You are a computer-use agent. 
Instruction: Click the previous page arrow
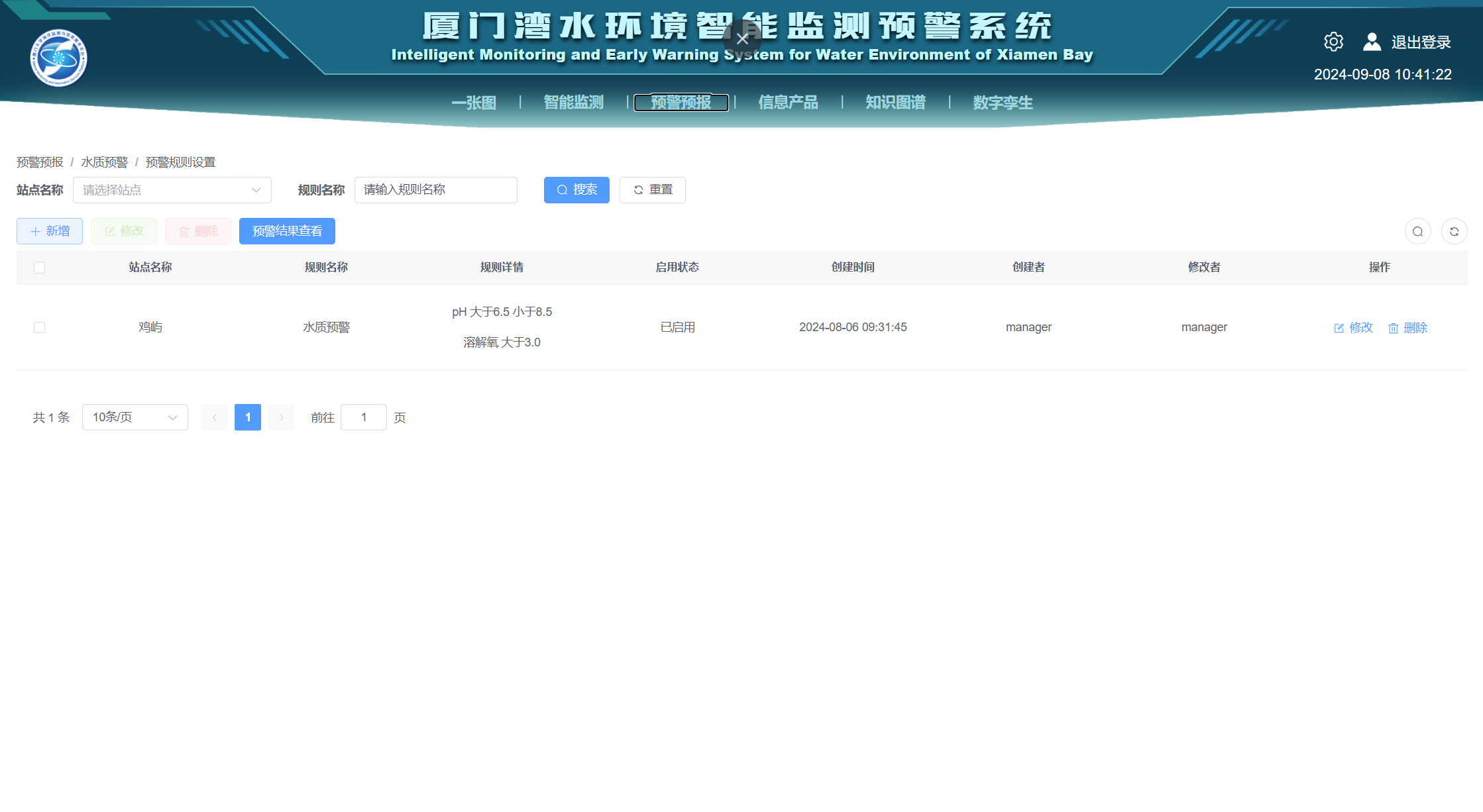pyautogui.click(x=215, y=417)
